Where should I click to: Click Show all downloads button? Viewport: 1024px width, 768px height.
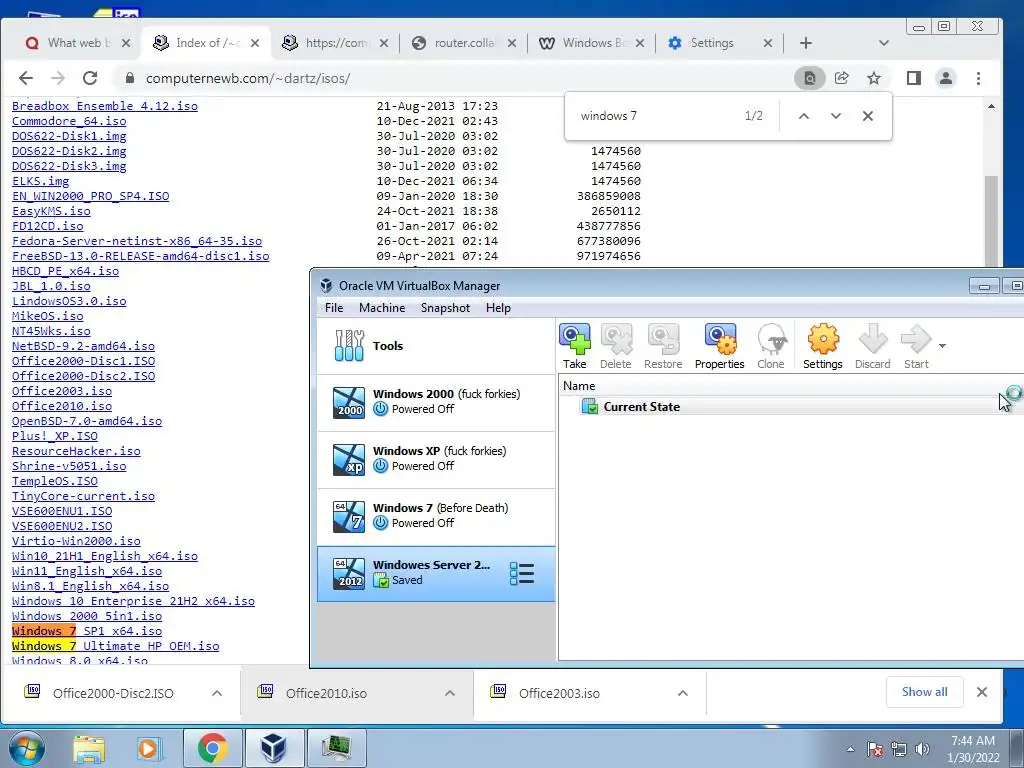[925, 692]
